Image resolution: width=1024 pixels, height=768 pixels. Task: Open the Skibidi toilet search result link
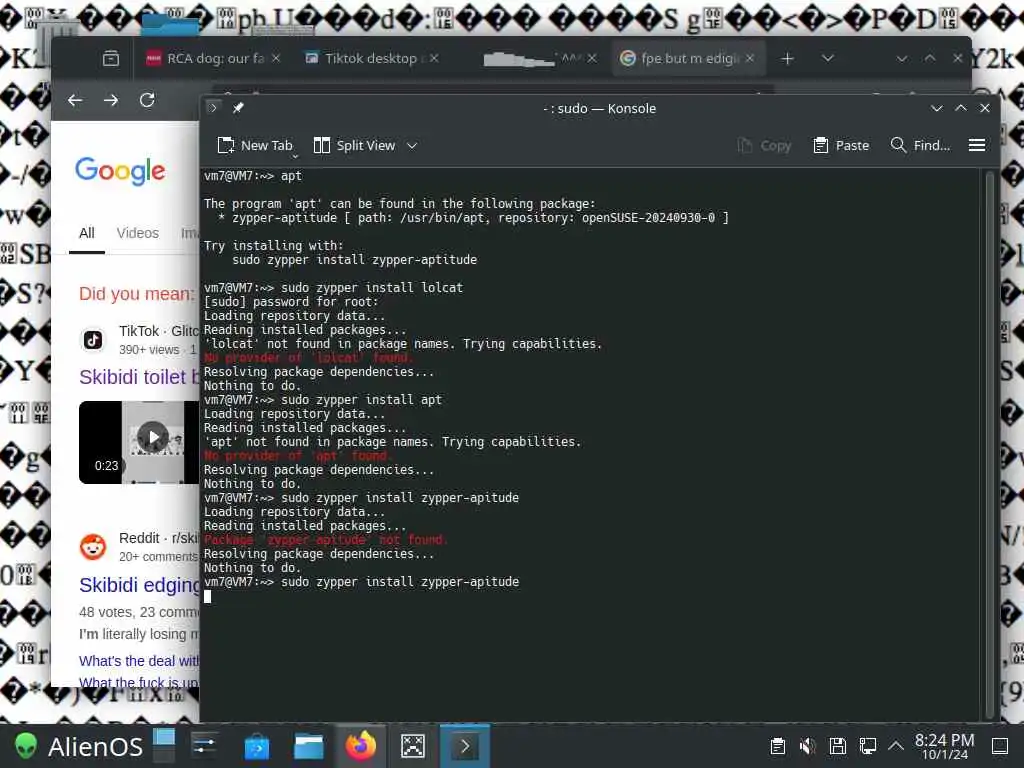click(x=139, y=377)
